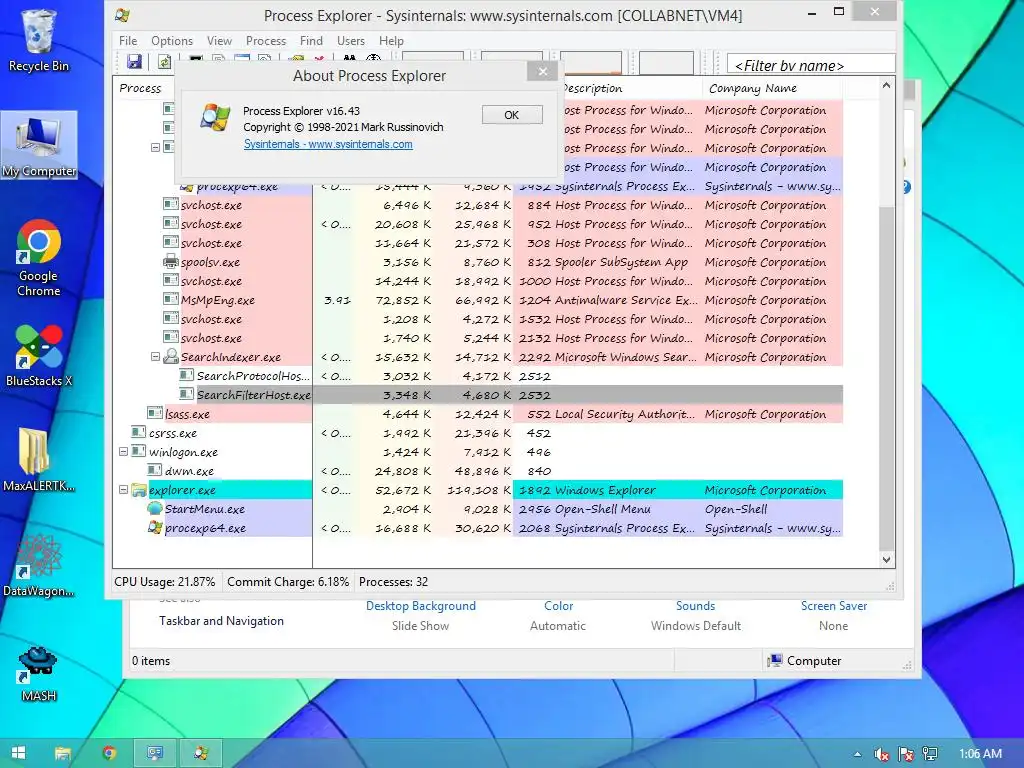Image resolution: width=1024 pixels, height=768 pixels.
Task: Click the process list scroll-up arrow
Action: point(886,86)
